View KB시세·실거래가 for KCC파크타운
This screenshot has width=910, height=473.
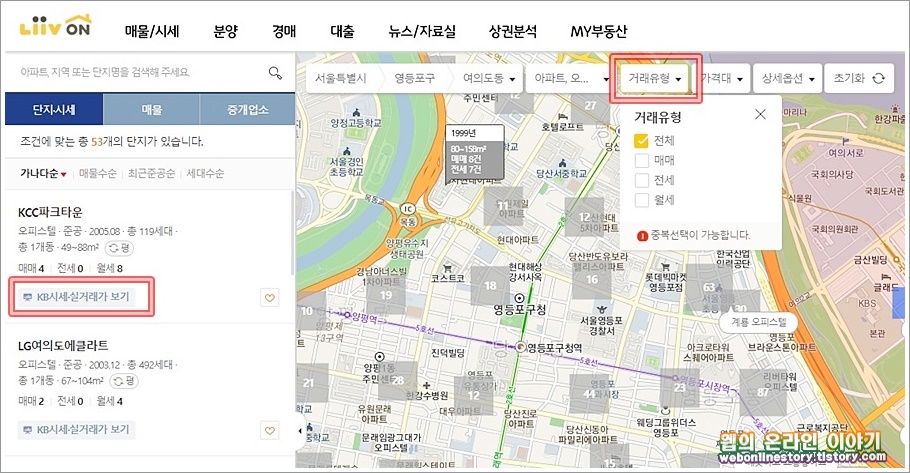point(76,297)
